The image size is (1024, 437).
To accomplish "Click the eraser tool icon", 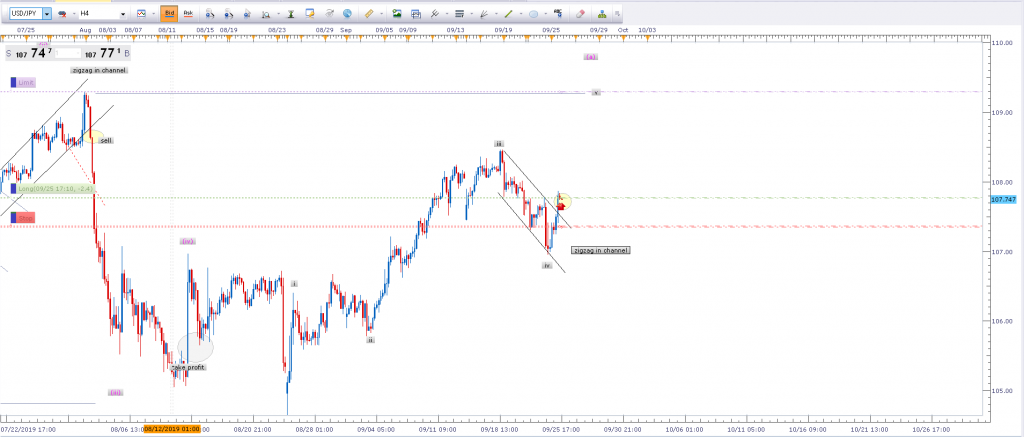I will click(580, 15).
